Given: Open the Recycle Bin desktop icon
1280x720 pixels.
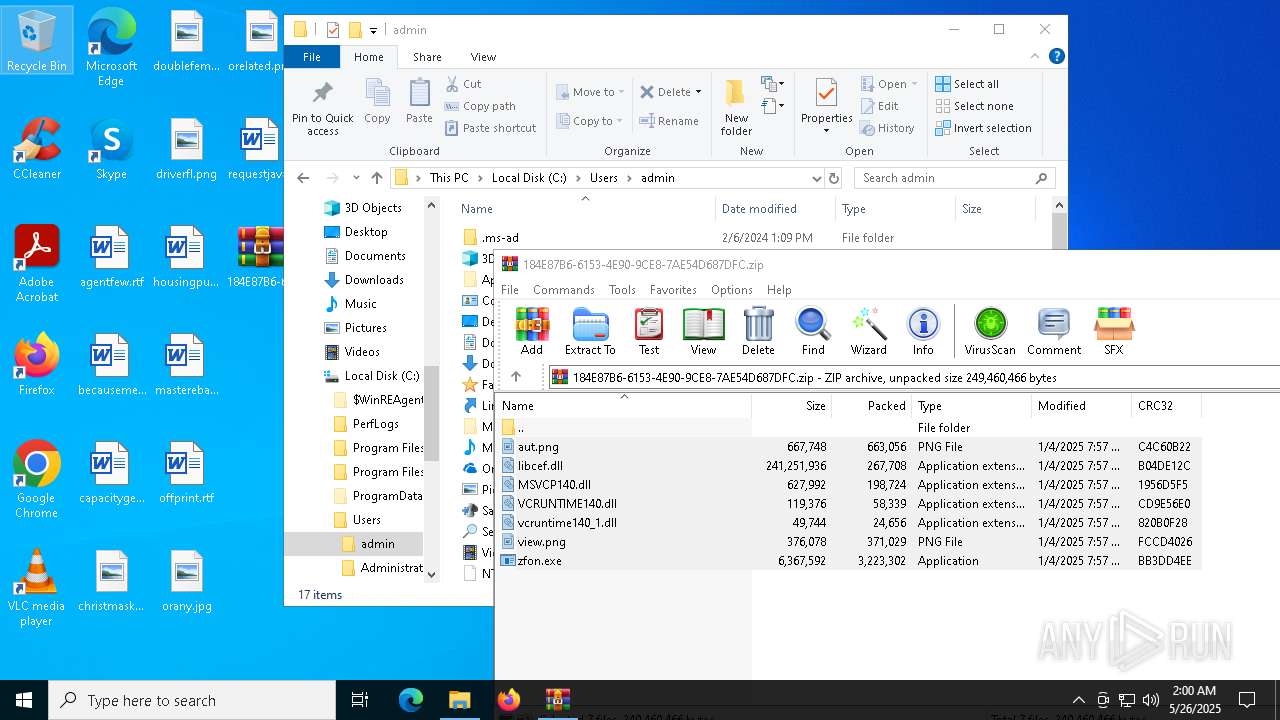Looking at the screenshot, I should [x=36, y=42].
